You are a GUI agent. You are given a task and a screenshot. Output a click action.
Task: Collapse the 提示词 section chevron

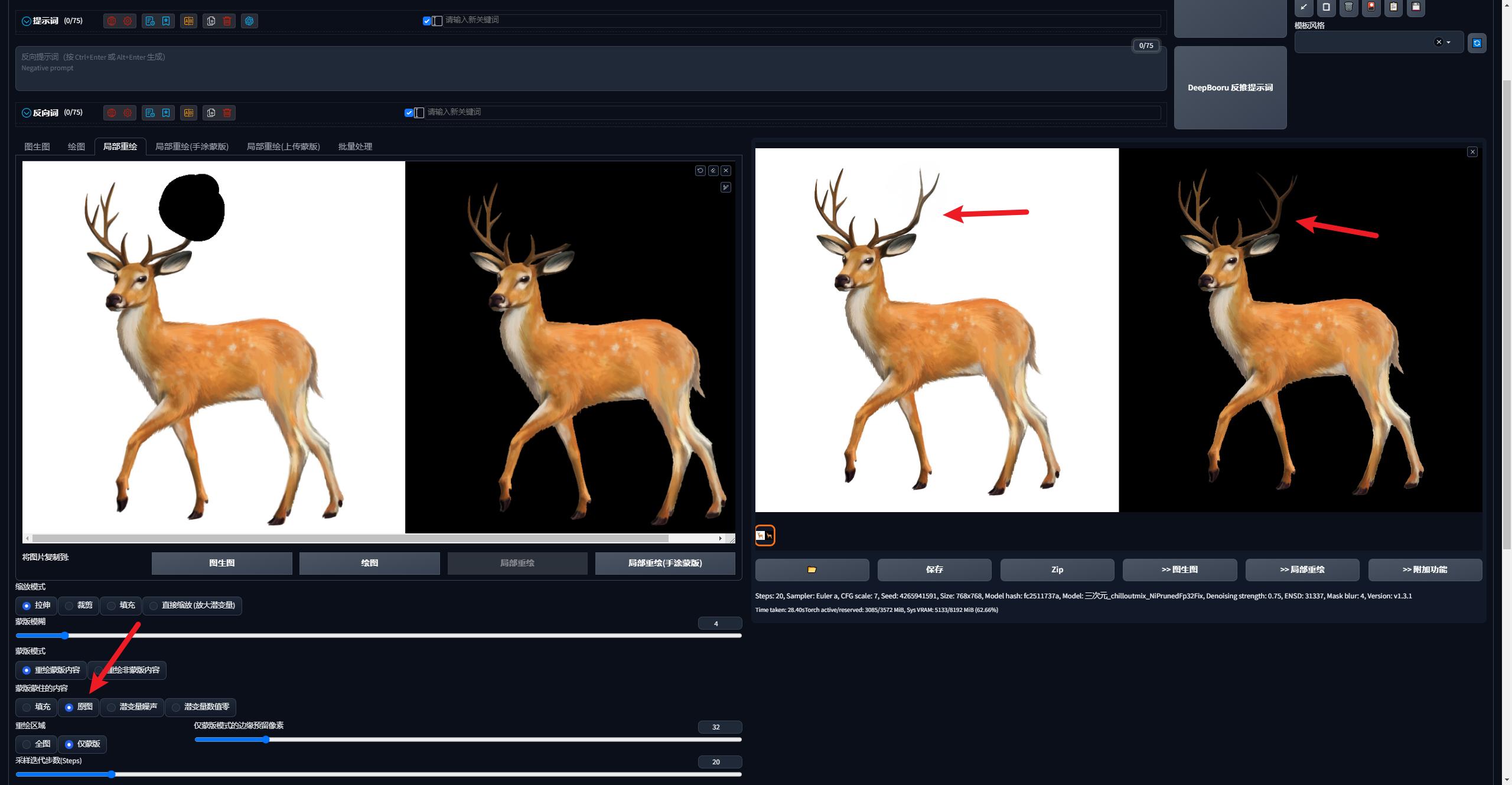click(x=26, y=21)
